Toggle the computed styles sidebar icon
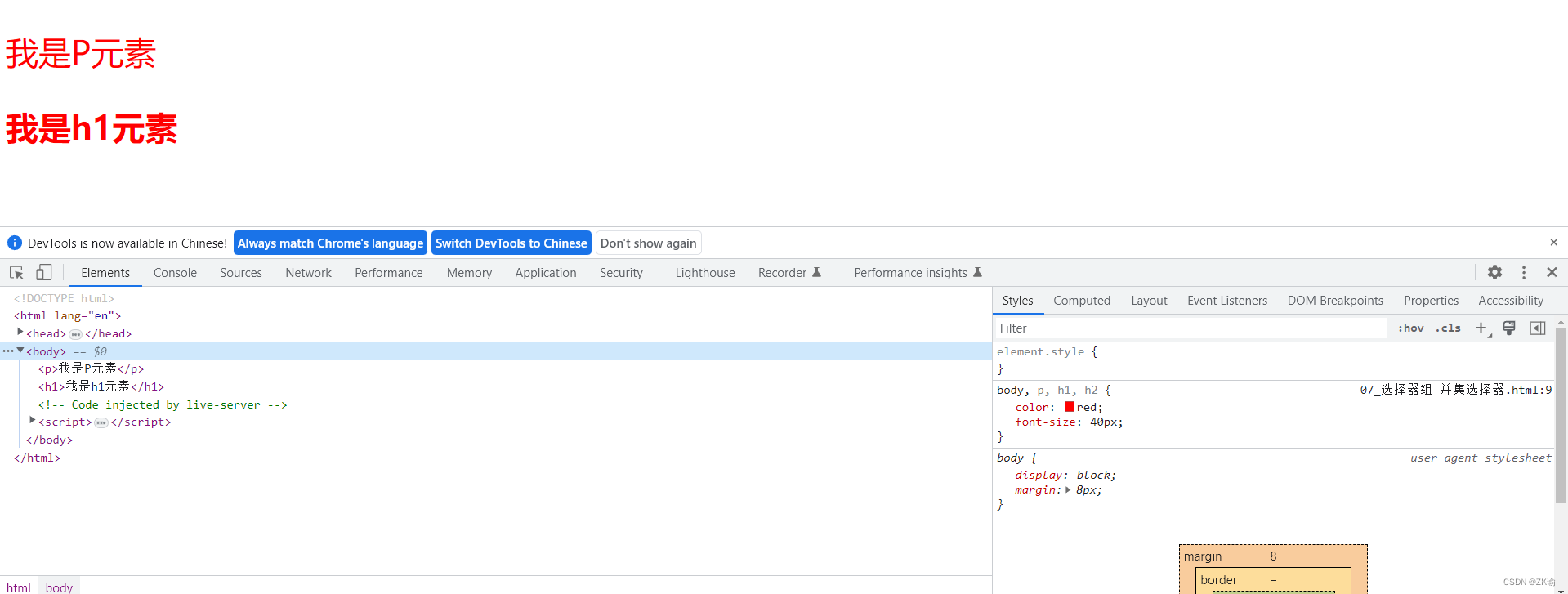The height and width of the screenshot is (594, 1568). click(1537, 328)
